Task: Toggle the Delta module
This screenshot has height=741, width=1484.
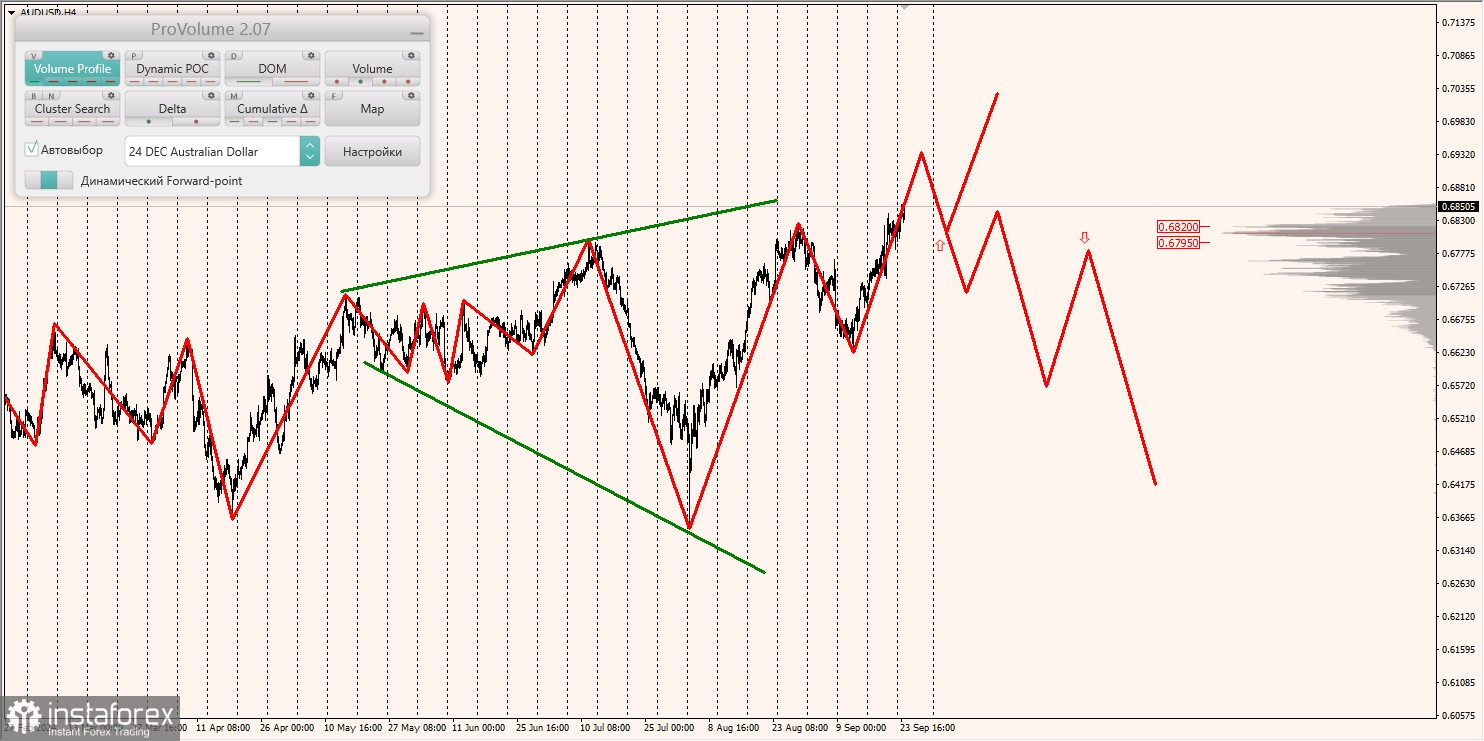Action: tap(172, 109)
